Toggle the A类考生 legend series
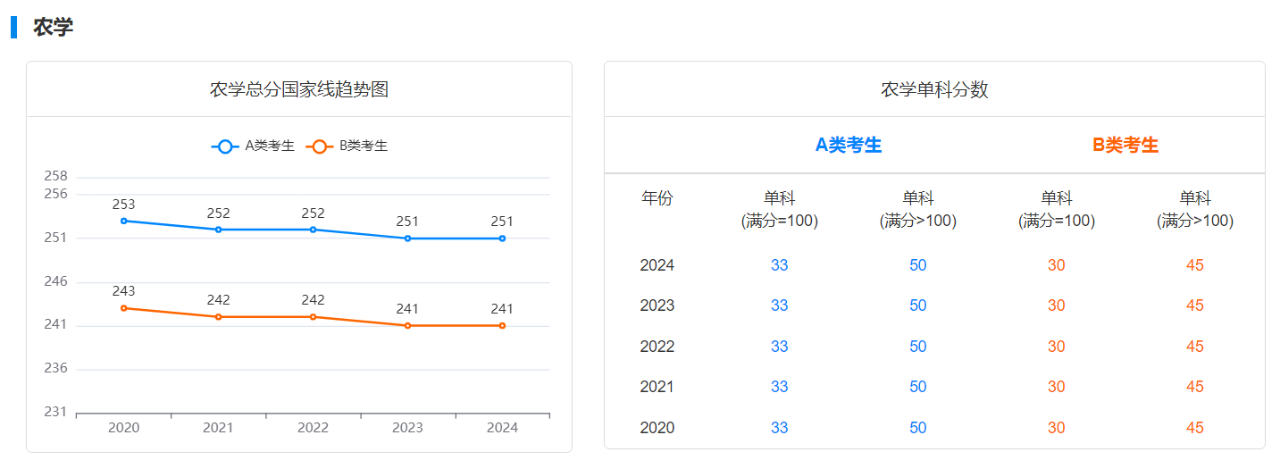The height and width of the screenshot is (462, 1280). (x=253, y=146)
